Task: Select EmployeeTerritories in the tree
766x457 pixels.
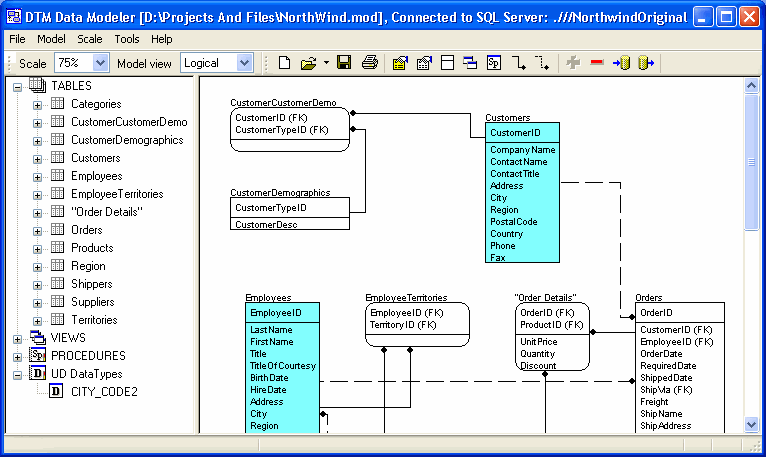Action: (x=117, y=194)
